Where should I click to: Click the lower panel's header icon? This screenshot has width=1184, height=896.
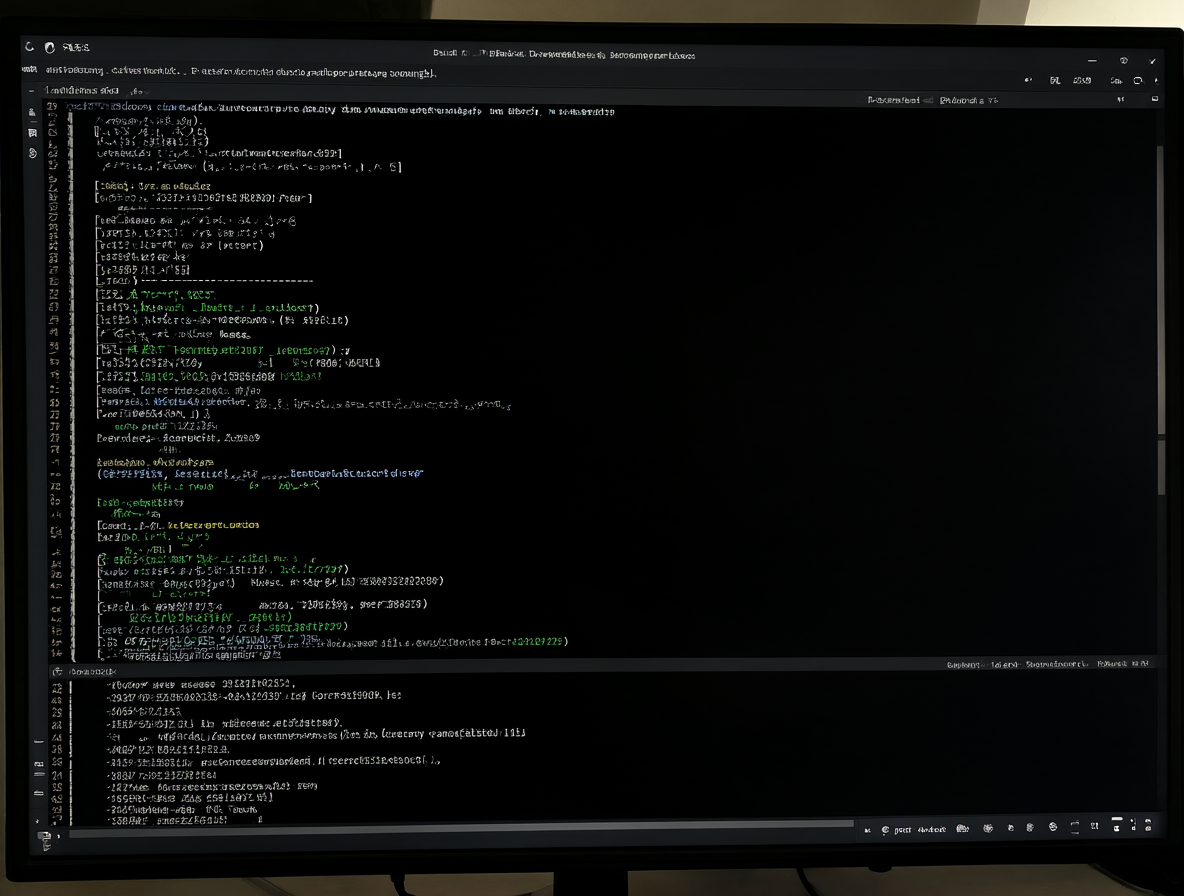tap(57, 671)
